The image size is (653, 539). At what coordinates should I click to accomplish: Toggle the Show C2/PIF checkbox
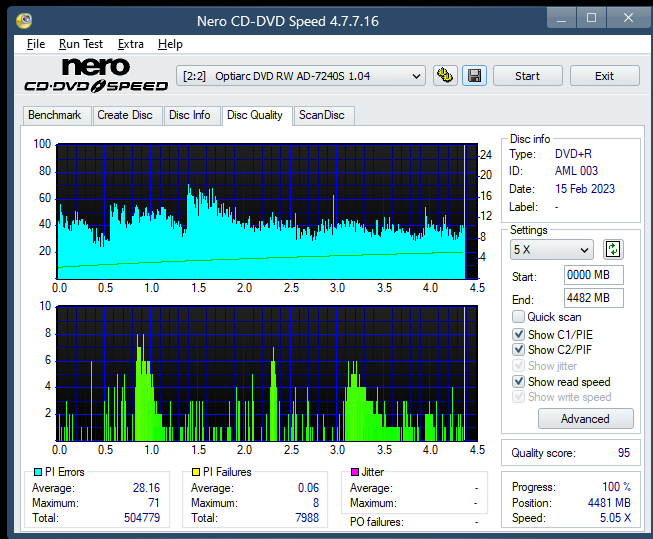click(518, 350)
